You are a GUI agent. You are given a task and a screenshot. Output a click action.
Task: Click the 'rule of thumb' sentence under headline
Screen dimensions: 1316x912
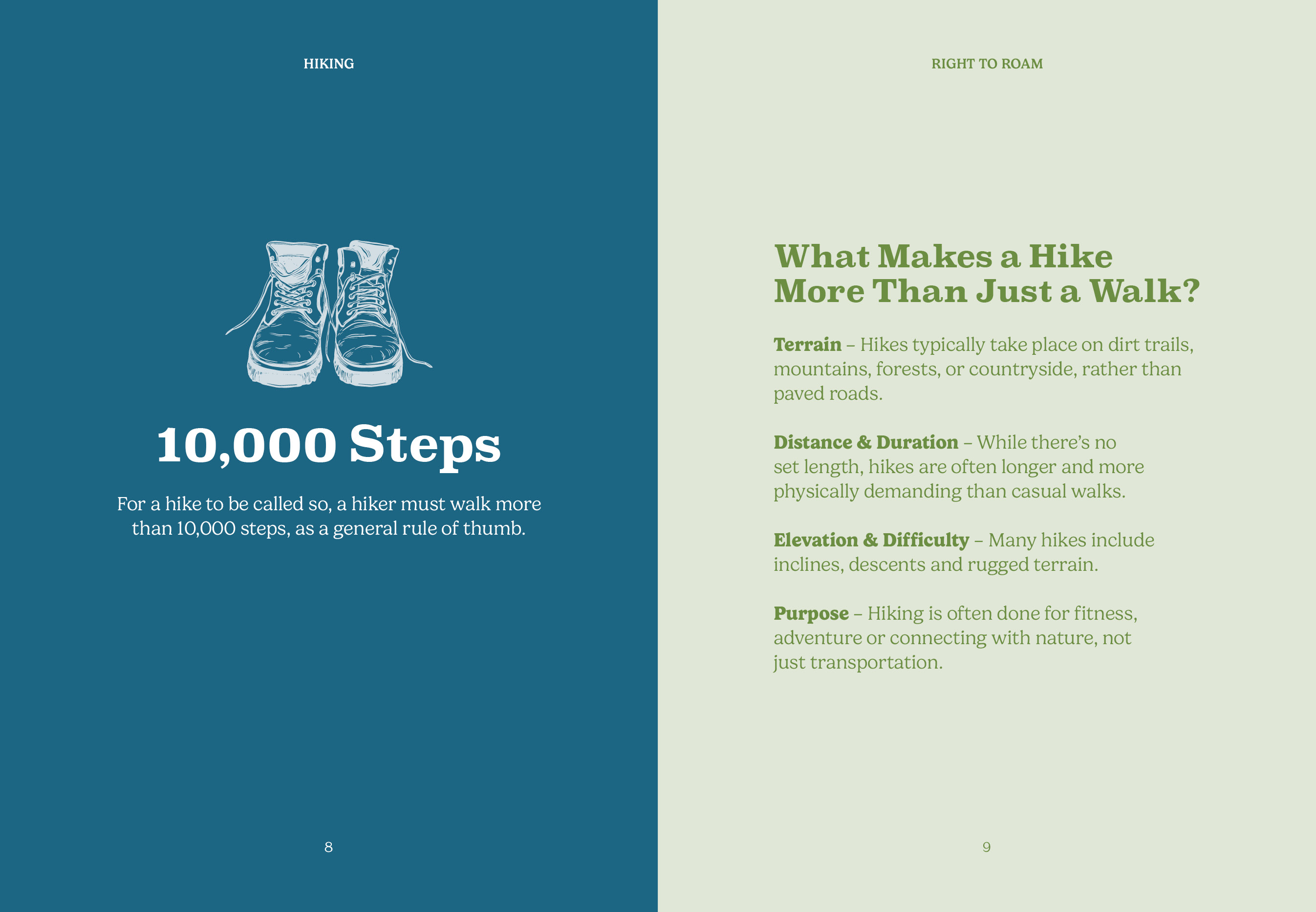328,528
